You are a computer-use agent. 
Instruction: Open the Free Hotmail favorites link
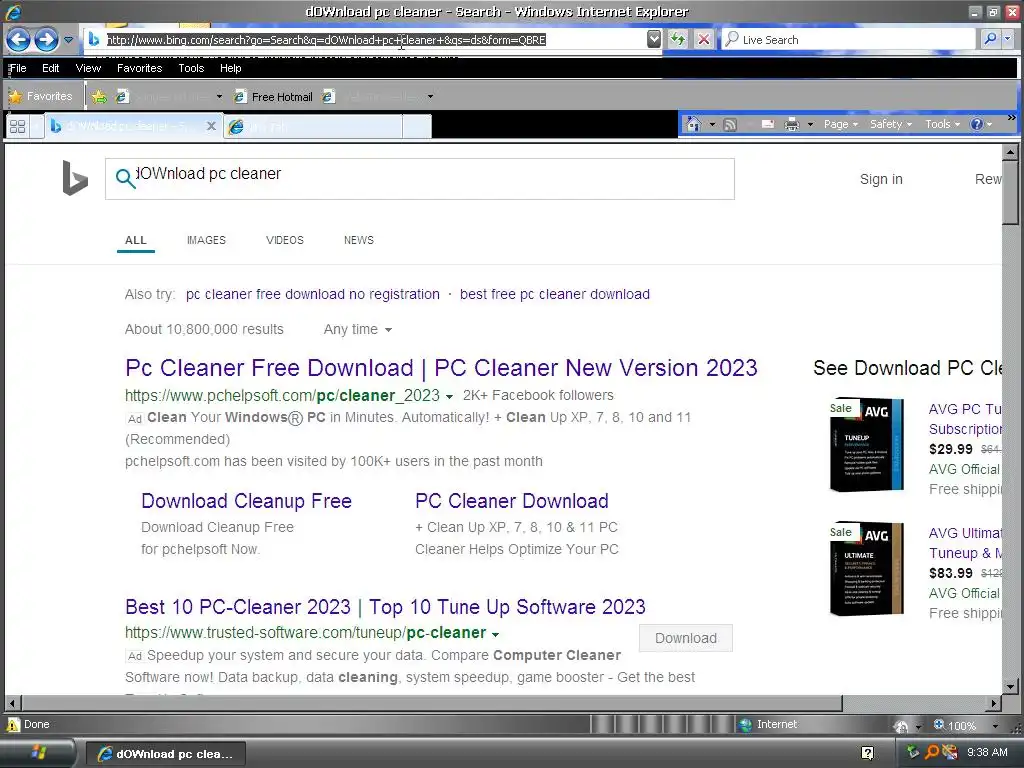(x=274, y=97)
